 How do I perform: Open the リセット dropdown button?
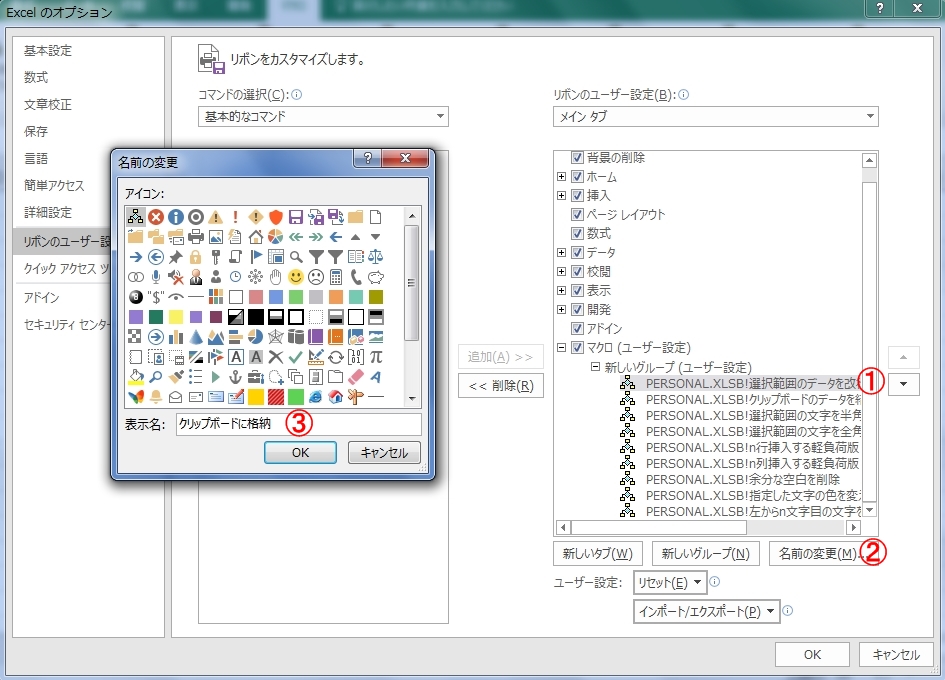(670, 582)
